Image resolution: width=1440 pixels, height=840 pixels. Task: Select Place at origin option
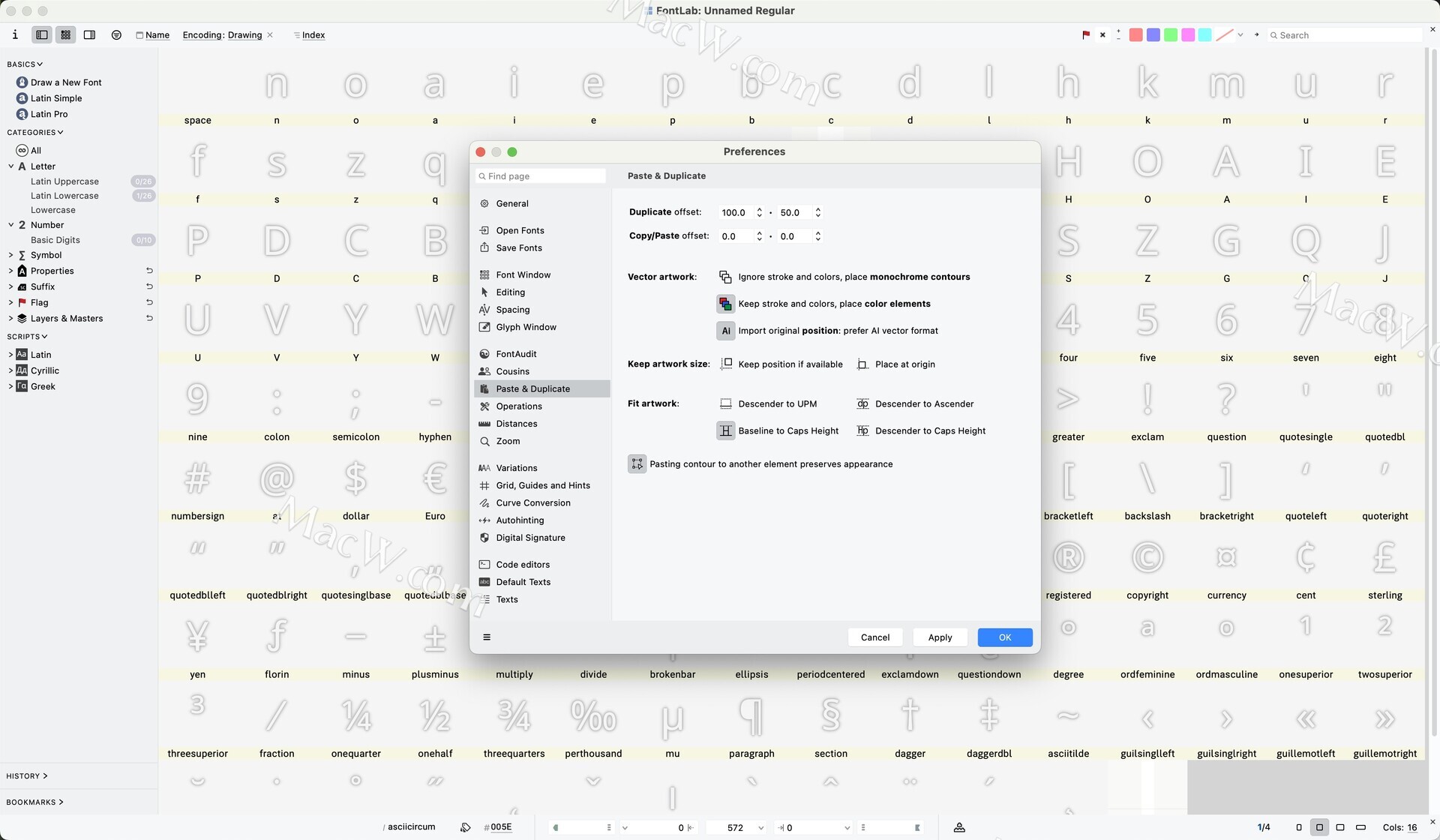862,364
